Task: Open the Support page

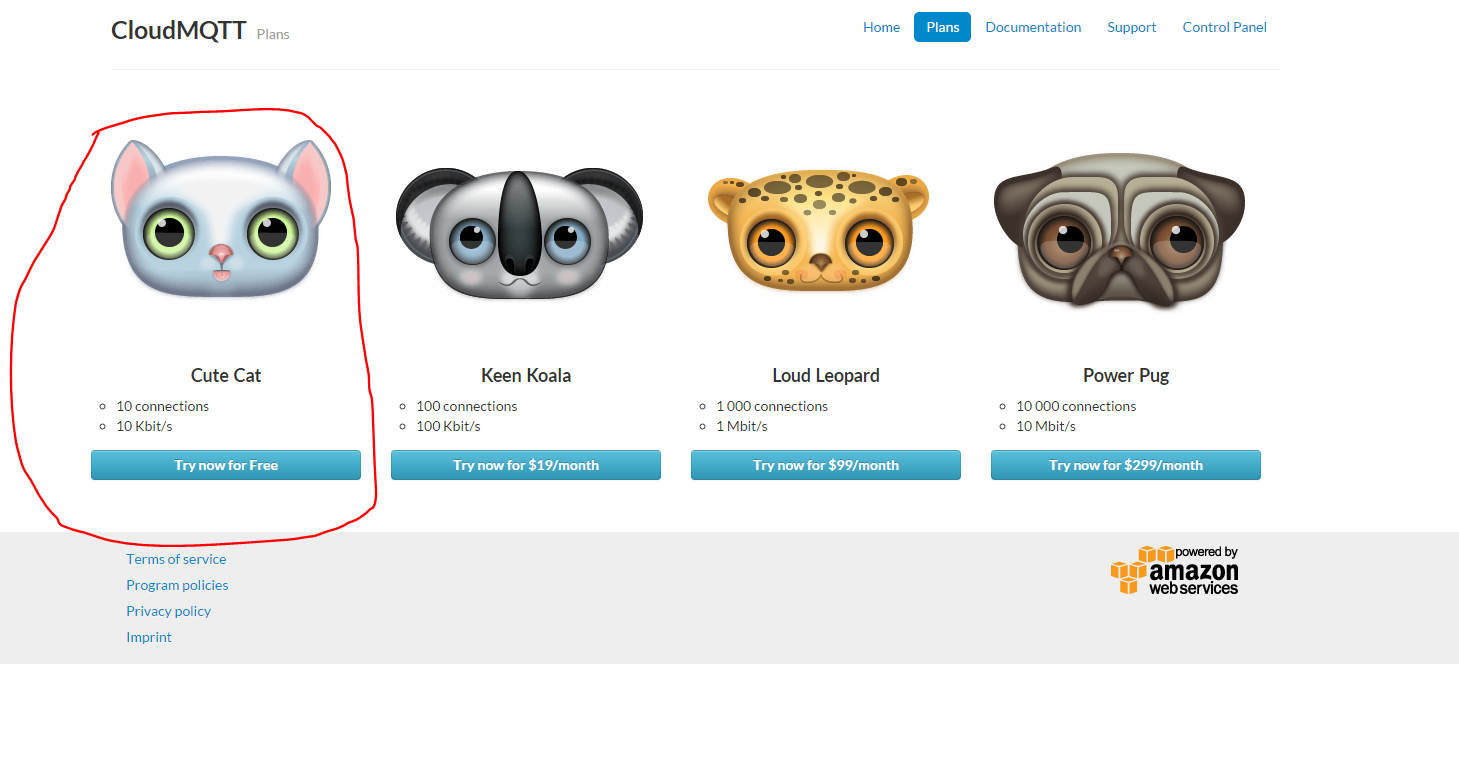Action: pyautogui.click(x=1131, y=27)
